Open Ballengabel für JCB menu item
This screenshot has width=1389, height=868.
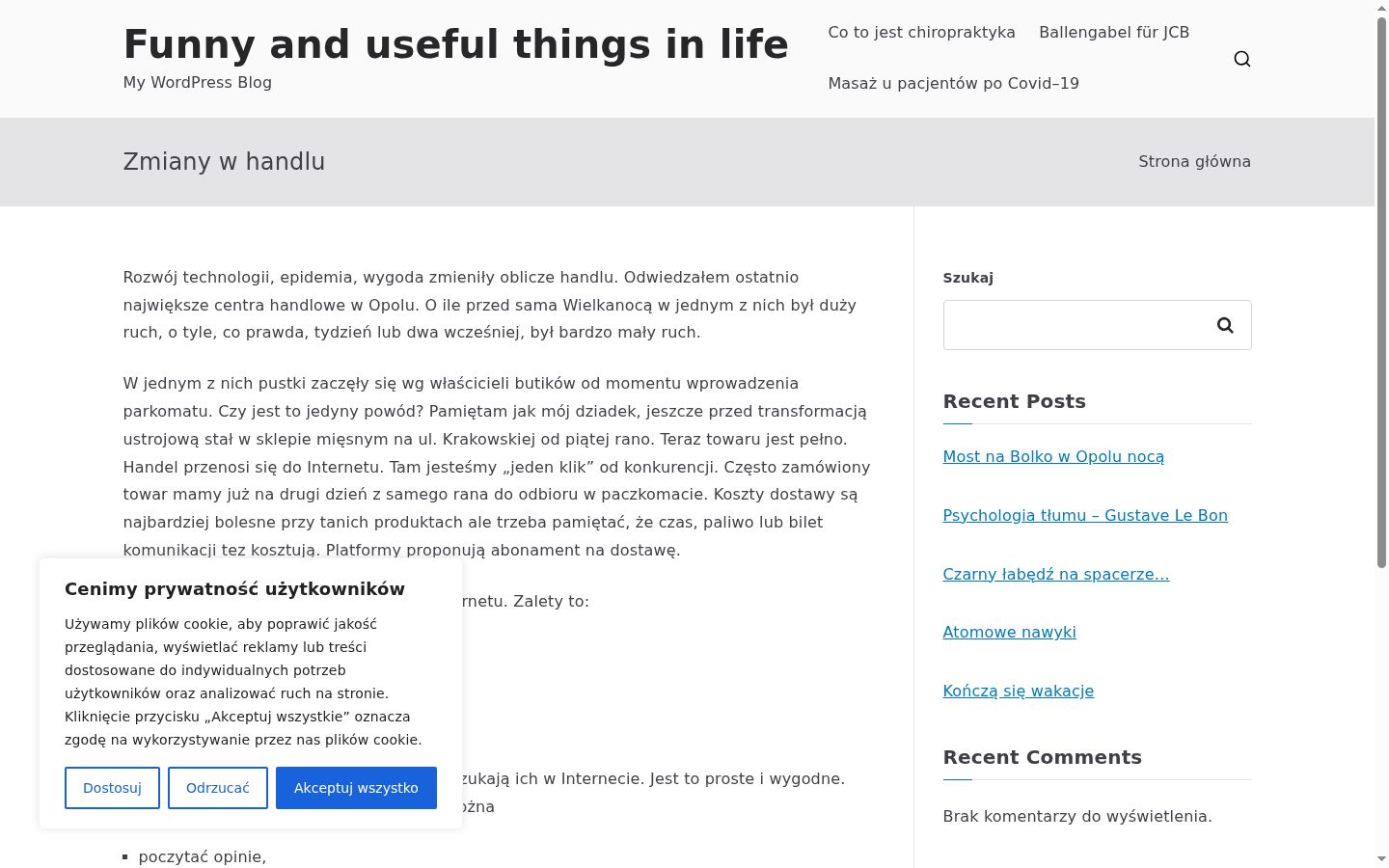(1114, 32)
